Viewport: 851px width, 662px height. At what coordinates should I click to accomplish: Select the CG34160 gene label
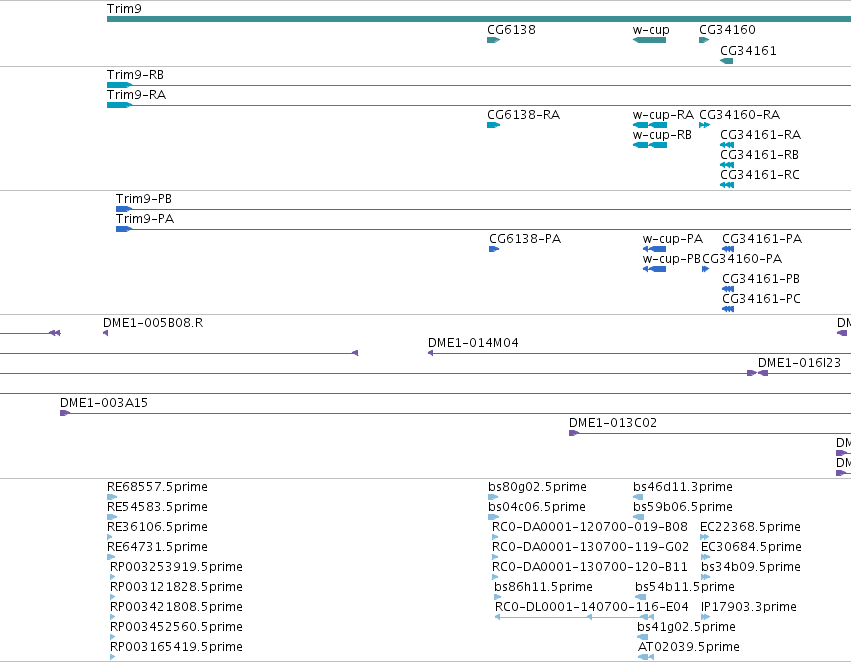[x=727, y=29]
